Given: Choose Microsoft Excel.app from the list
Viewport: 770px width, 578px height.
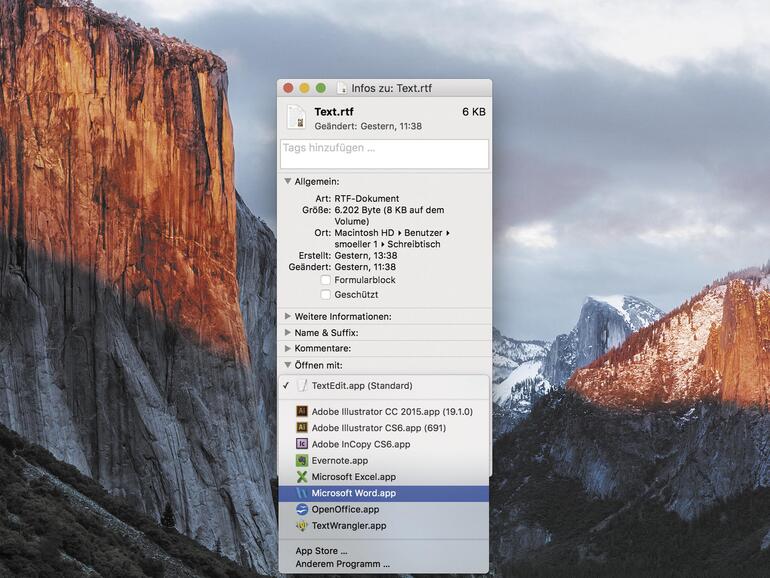Looking at the screenshot, I should (384, 476).
